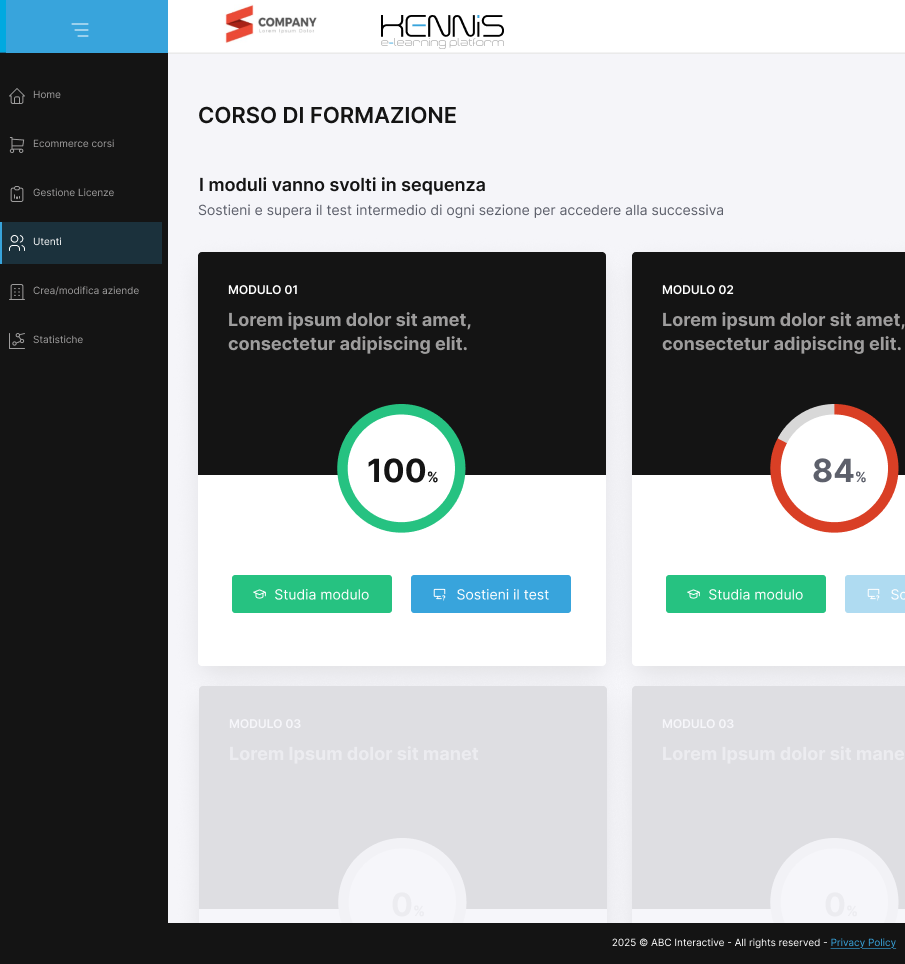The image size is (905, 964).
Task: Click the 84% red progress ring
Action: click(x=835, y=469)
